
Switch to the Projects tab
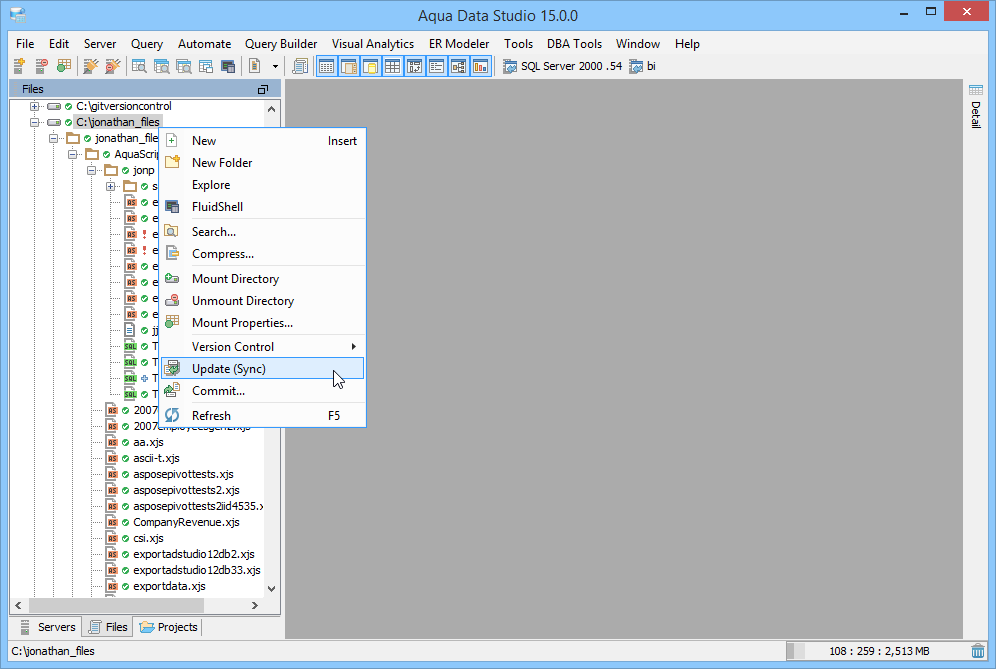point(168,627)
